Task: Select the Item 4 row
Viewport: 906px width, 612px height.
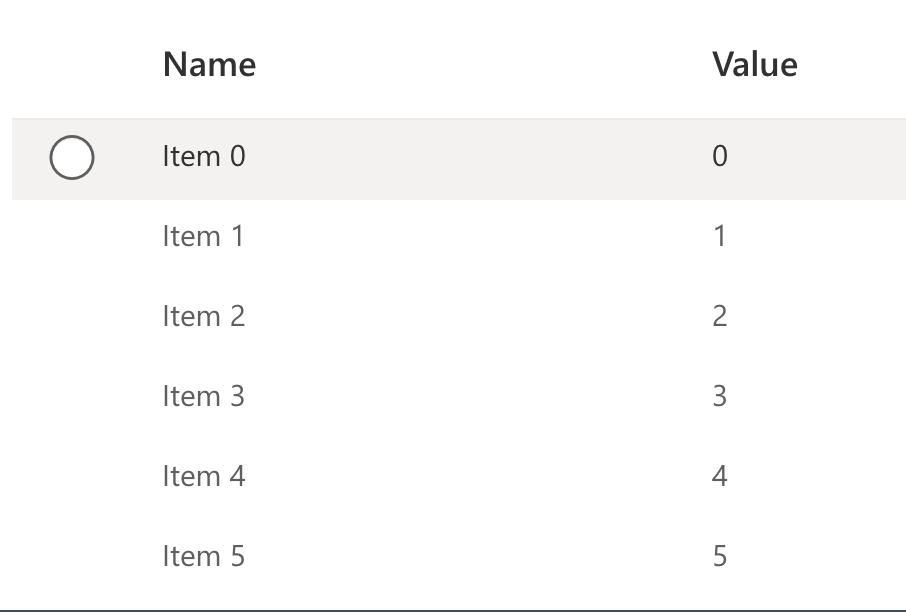Action: (x=450, y=477)
